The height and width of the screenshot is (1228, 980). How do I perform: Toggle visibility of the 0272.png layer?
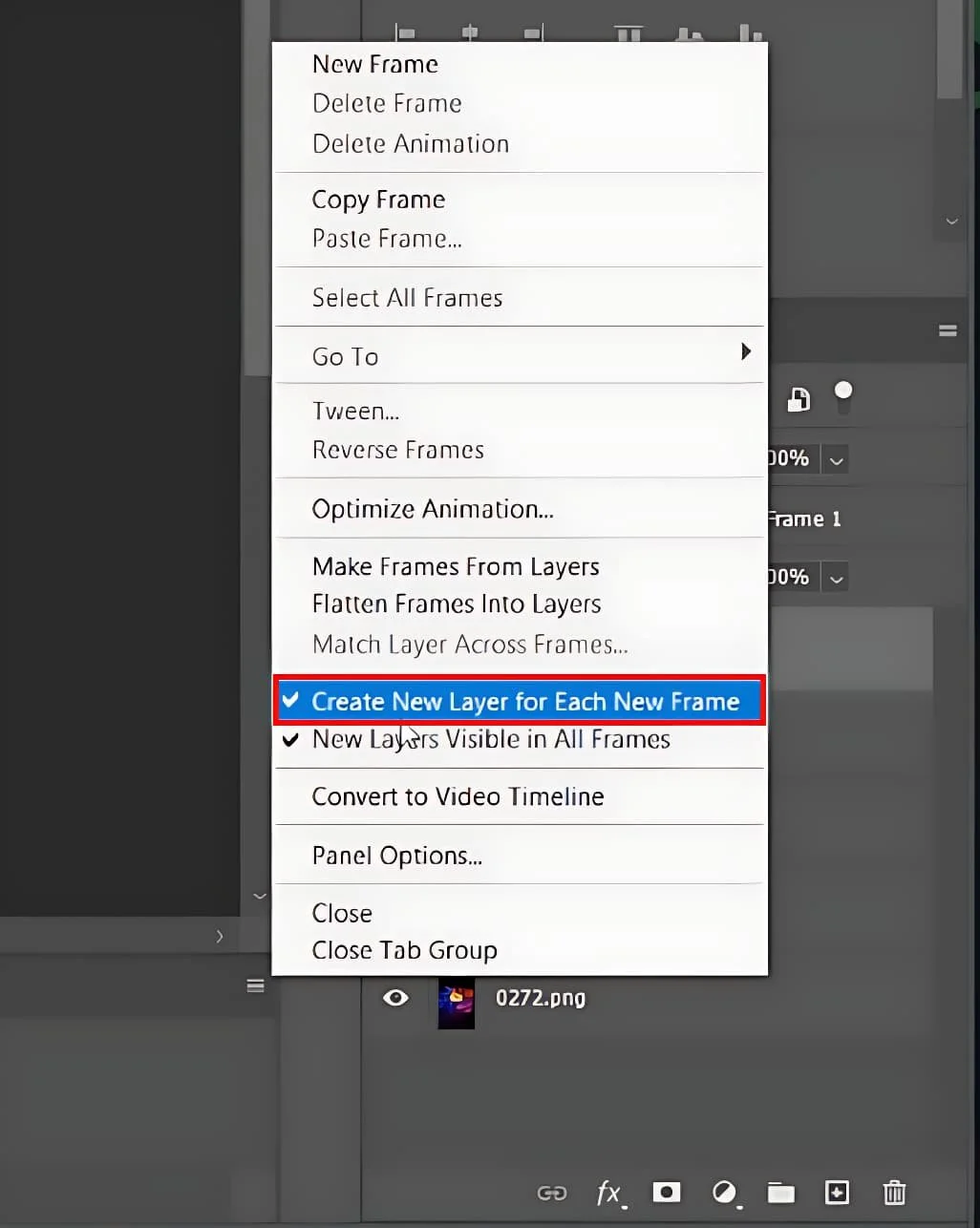395,998
